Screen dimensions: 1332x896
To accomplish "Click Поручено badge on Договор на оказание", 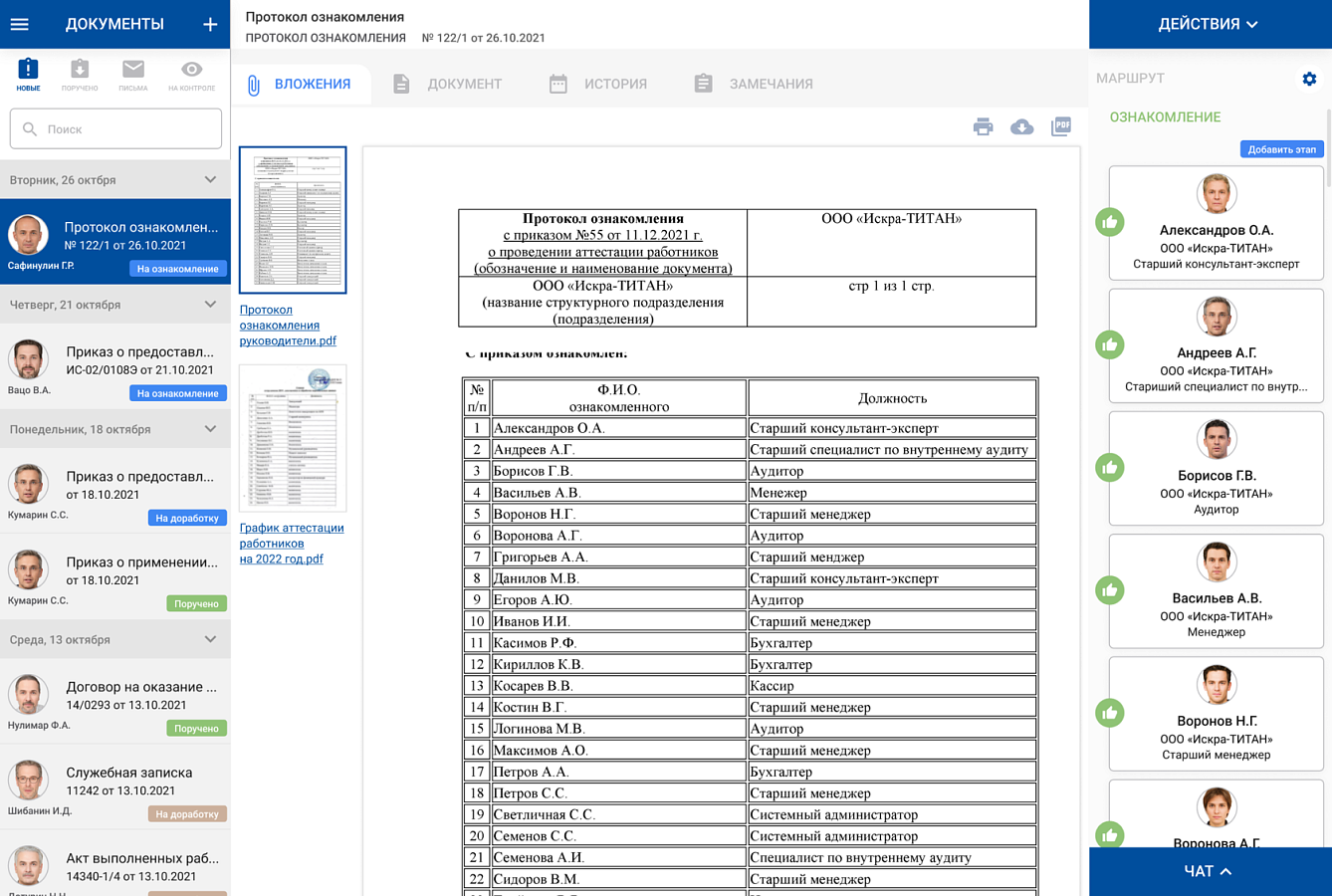I will point(196,728).
